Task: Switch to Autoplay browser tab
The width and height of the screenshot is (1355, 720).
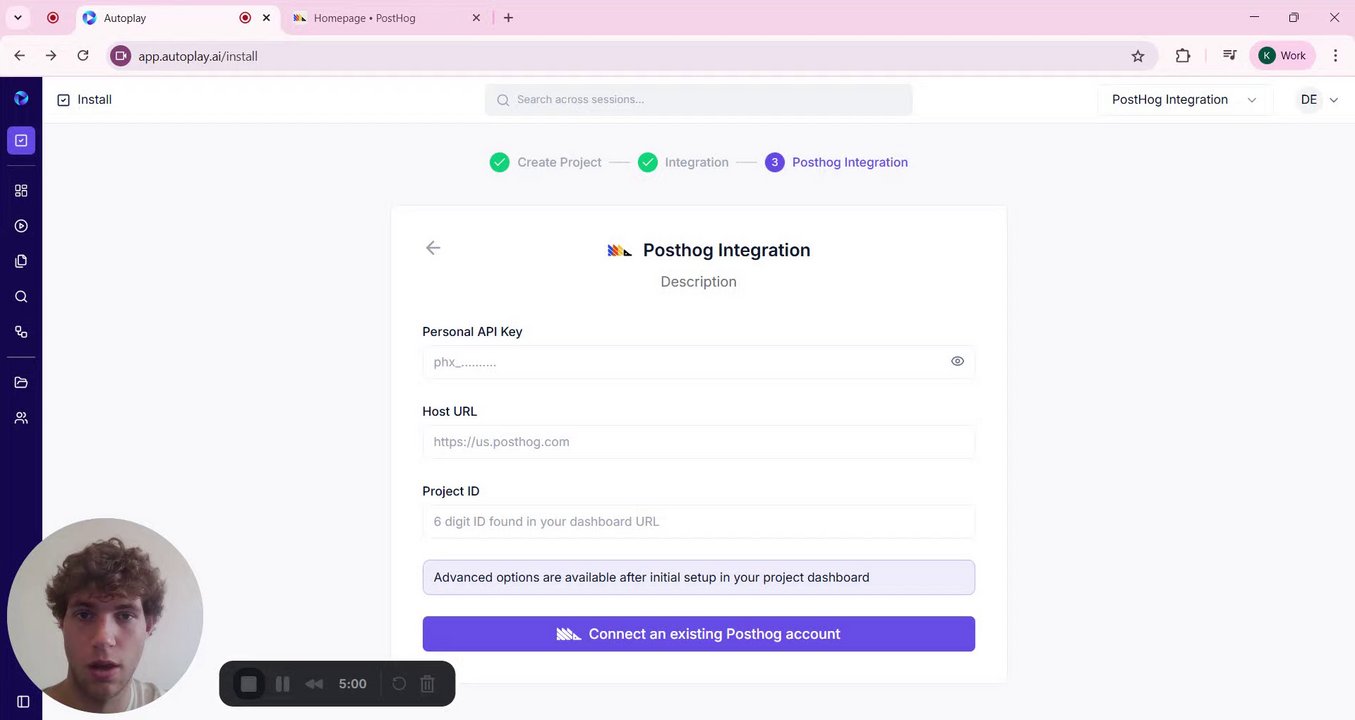Action: (x=178, y=18)
